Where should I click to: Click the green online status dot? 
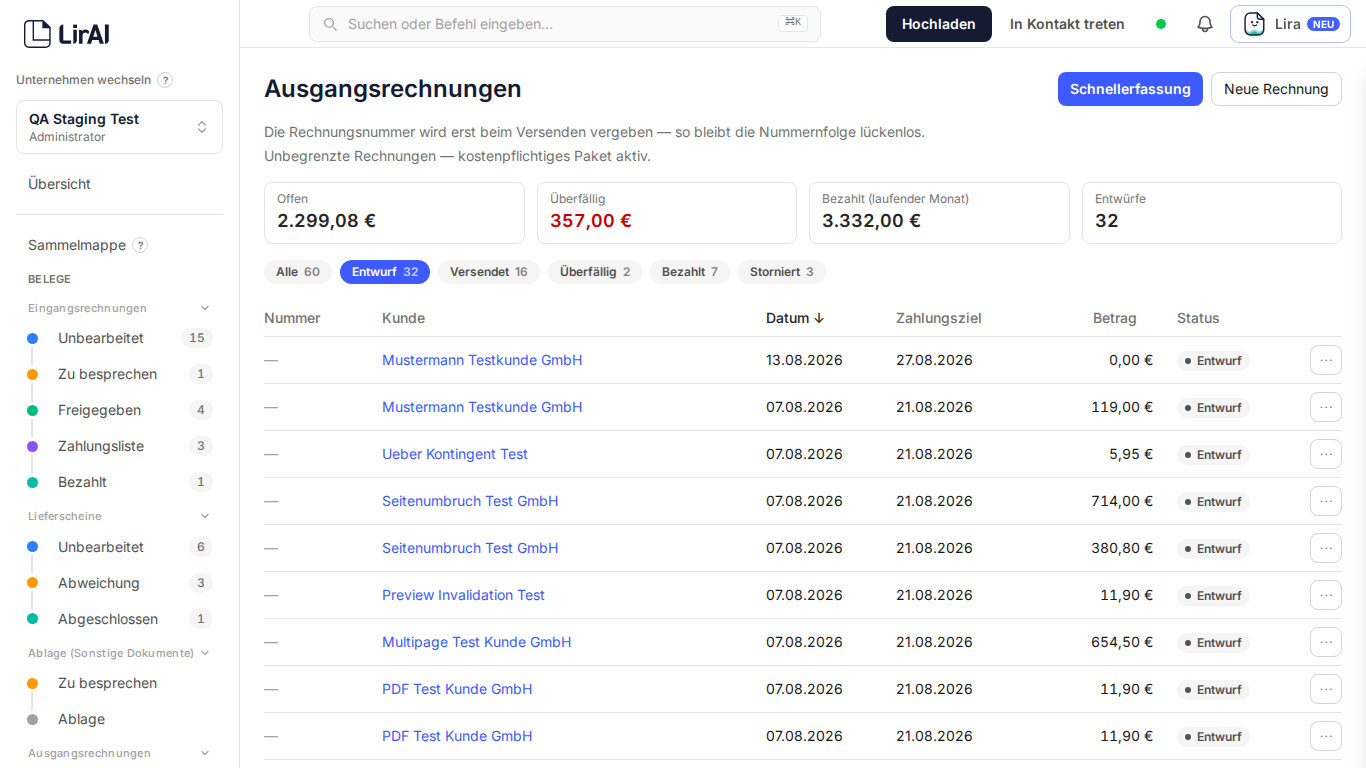(x=1161, y=24)
